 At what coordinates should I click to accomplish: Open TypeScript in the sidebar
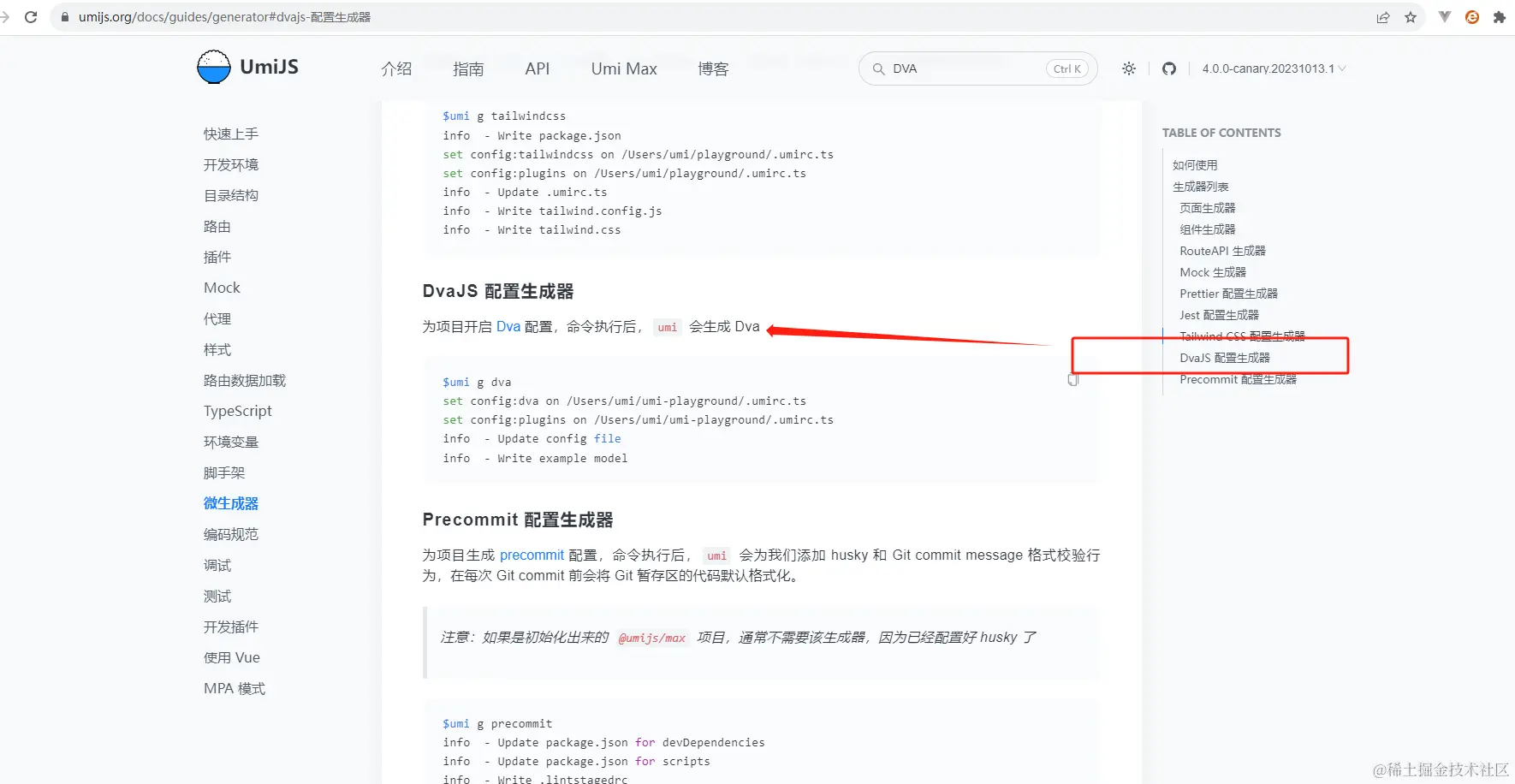point(238,411)
